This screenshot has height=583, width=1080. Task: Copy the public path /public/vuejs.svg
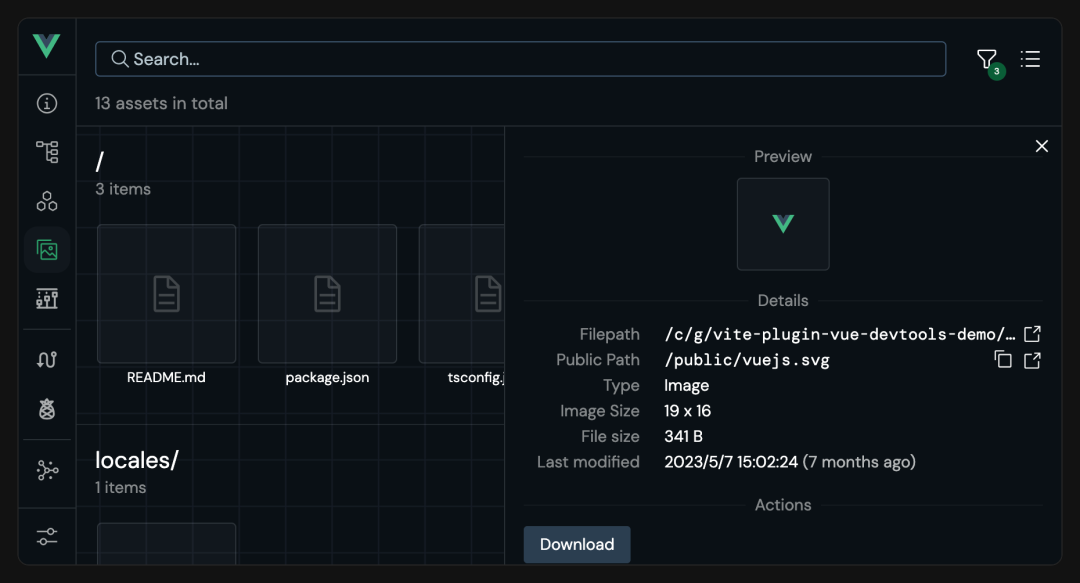click(x=1003, y=360)
